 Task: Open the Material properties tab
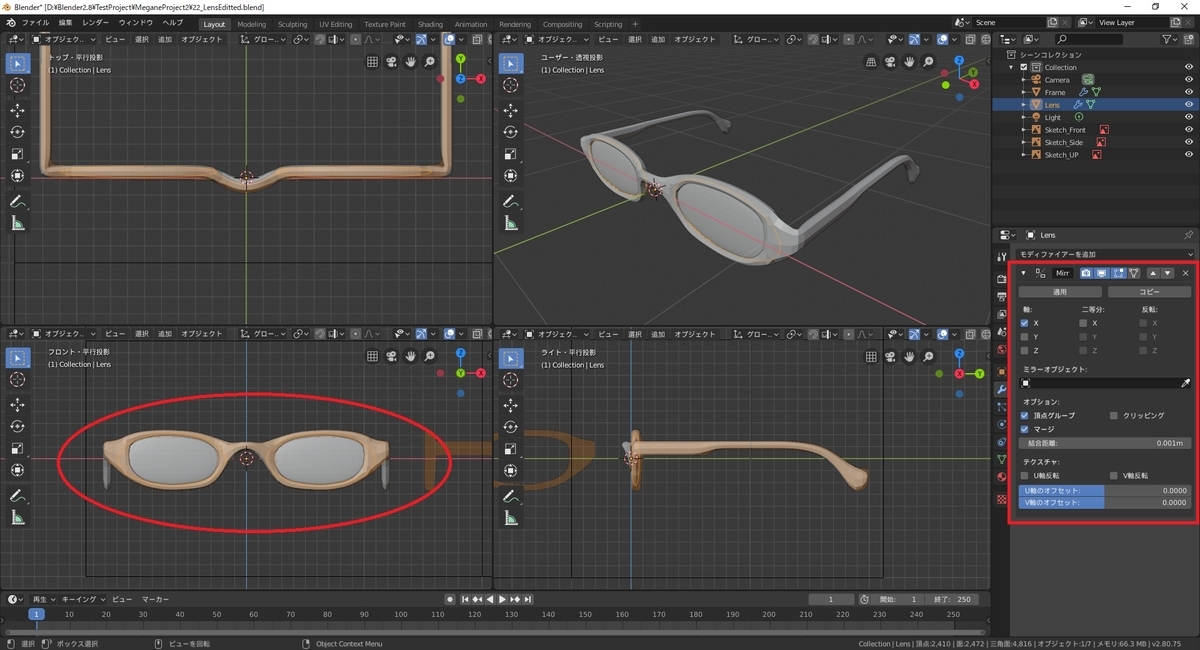tap(1002, 477)
